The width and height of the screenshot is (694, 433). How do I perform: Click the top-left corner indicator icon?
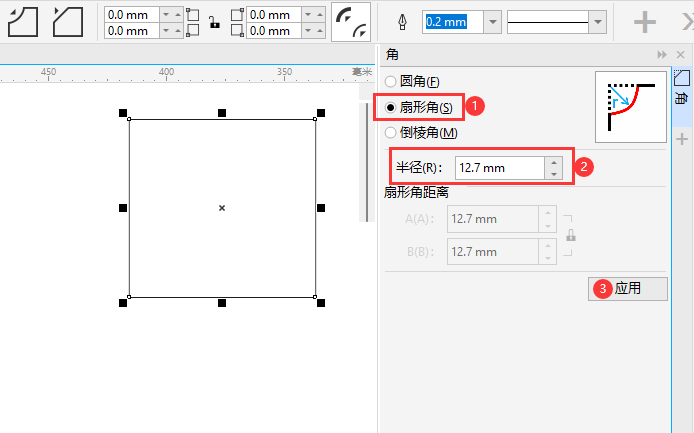pos(193,15)
